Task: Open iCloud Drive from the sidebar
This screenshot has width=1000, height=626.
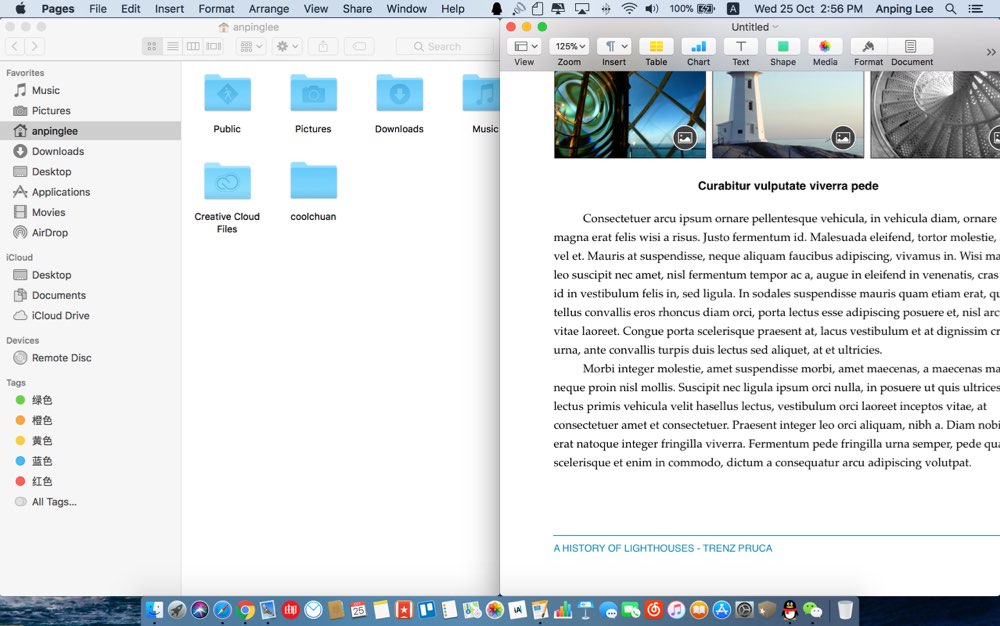Action: click(60, 315)
